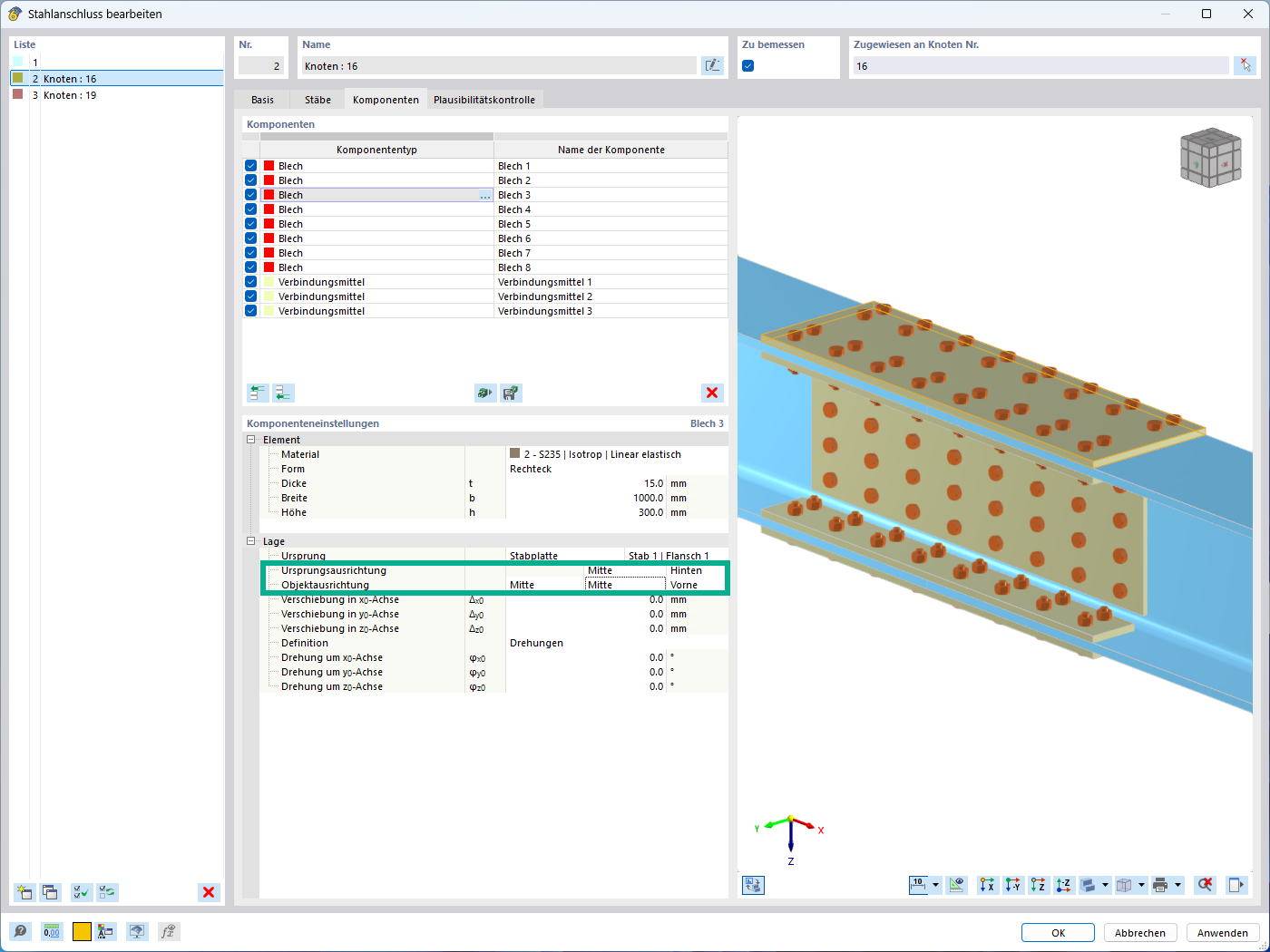Viewport: 1270px width, 952px height.
Task: Switch to the Basis tab
Action: [x=262, y=100]
